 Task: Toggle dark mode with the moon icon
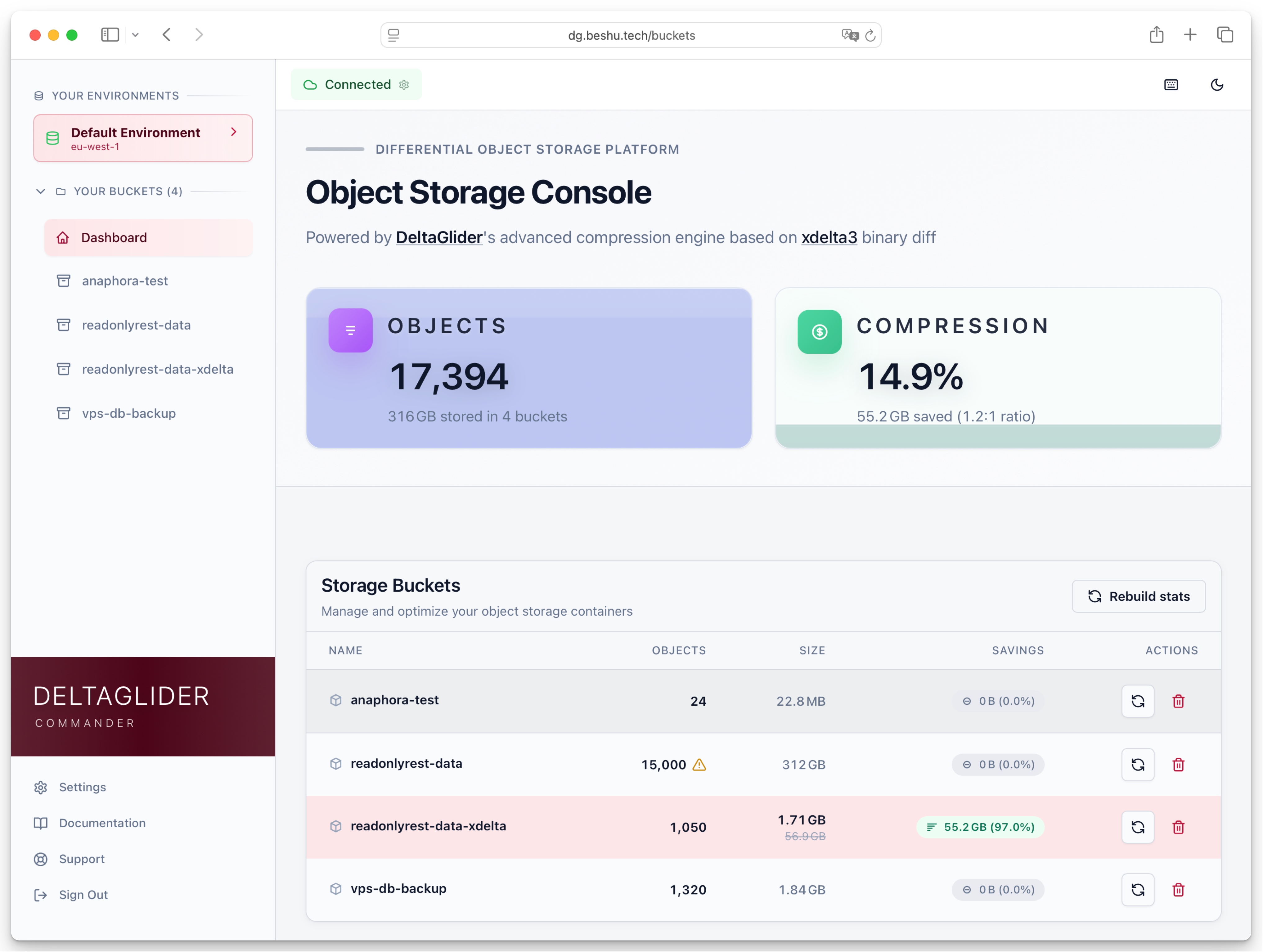pos(1217,84)
